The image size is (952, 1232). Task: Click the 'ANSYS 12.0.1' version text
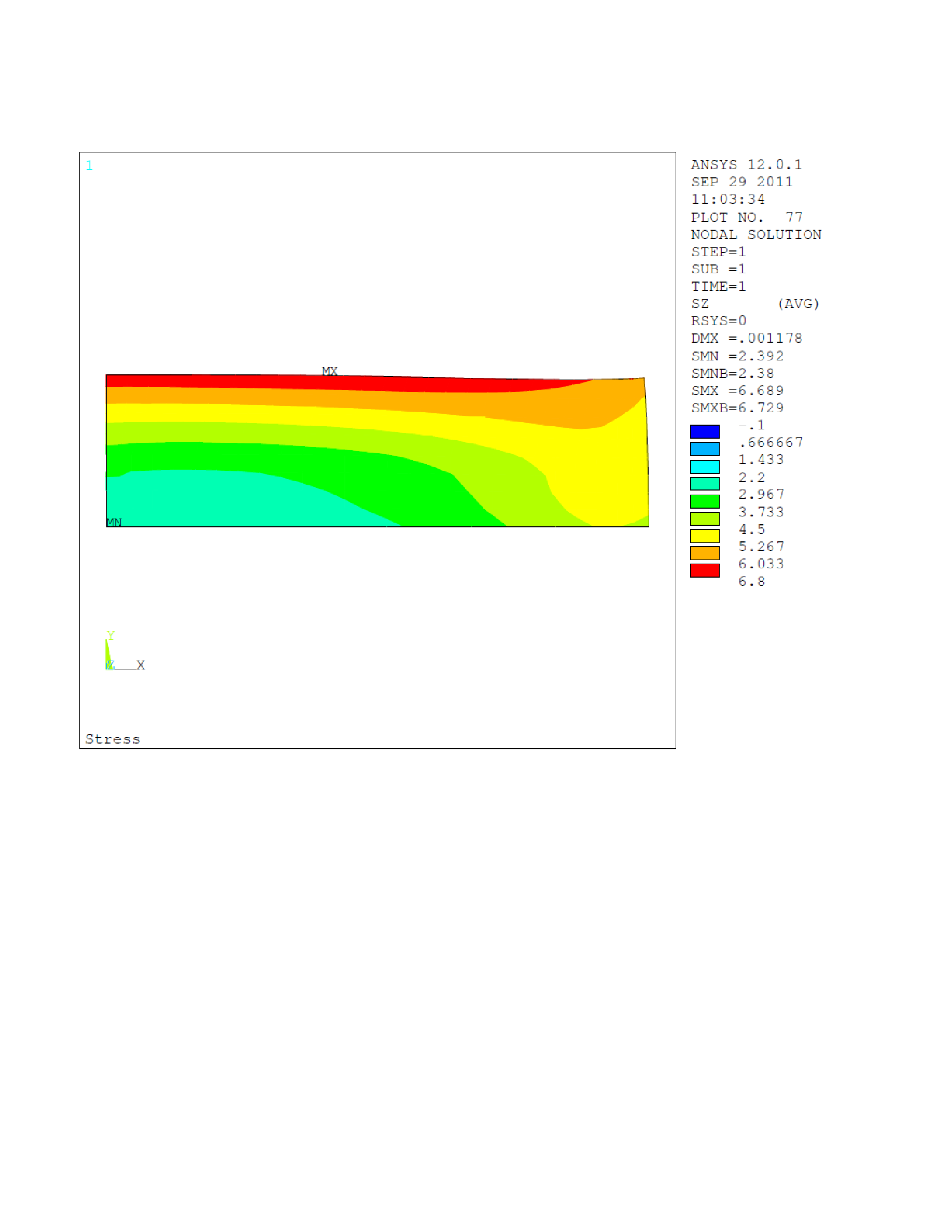746,165
